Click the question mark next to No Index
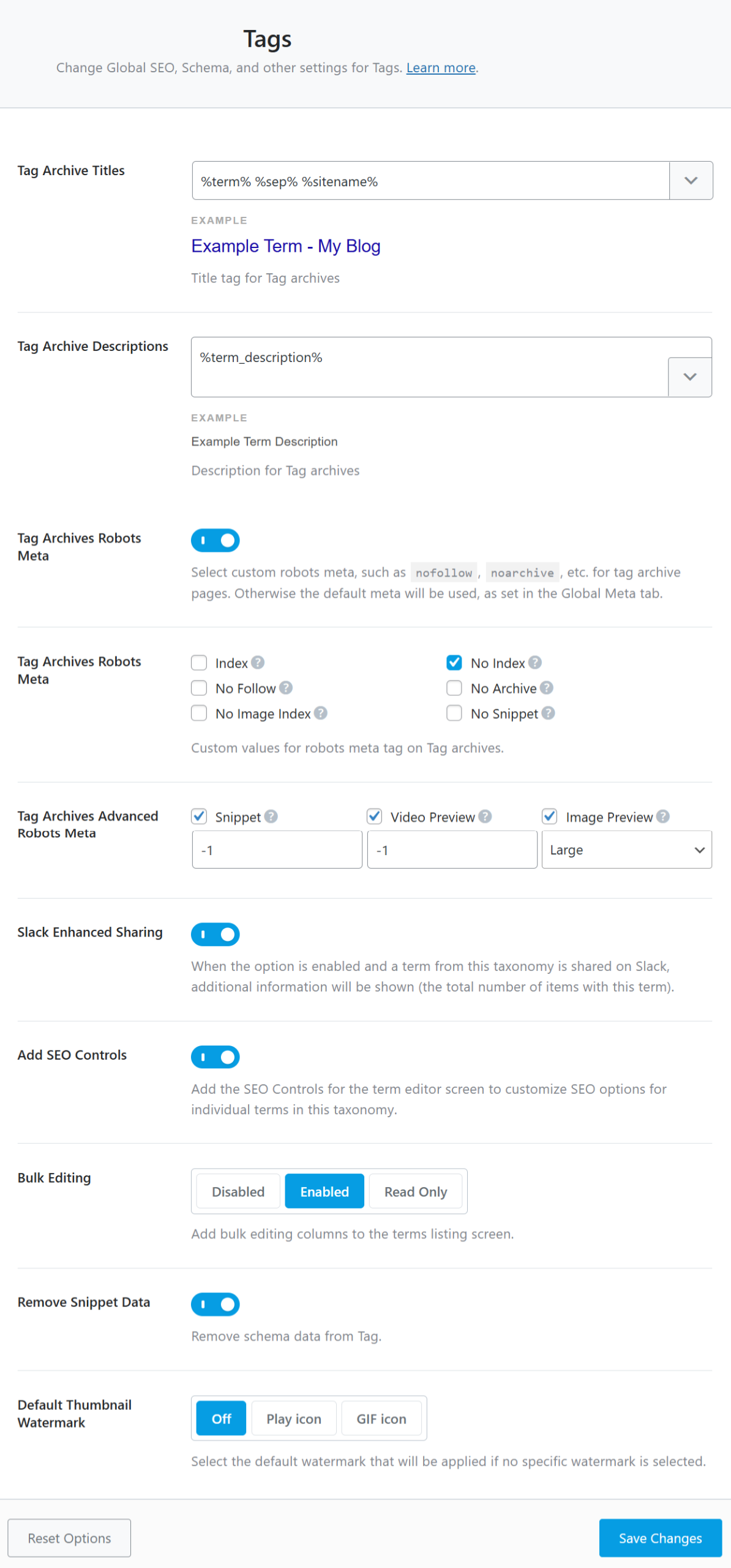 tap(534, 663)
